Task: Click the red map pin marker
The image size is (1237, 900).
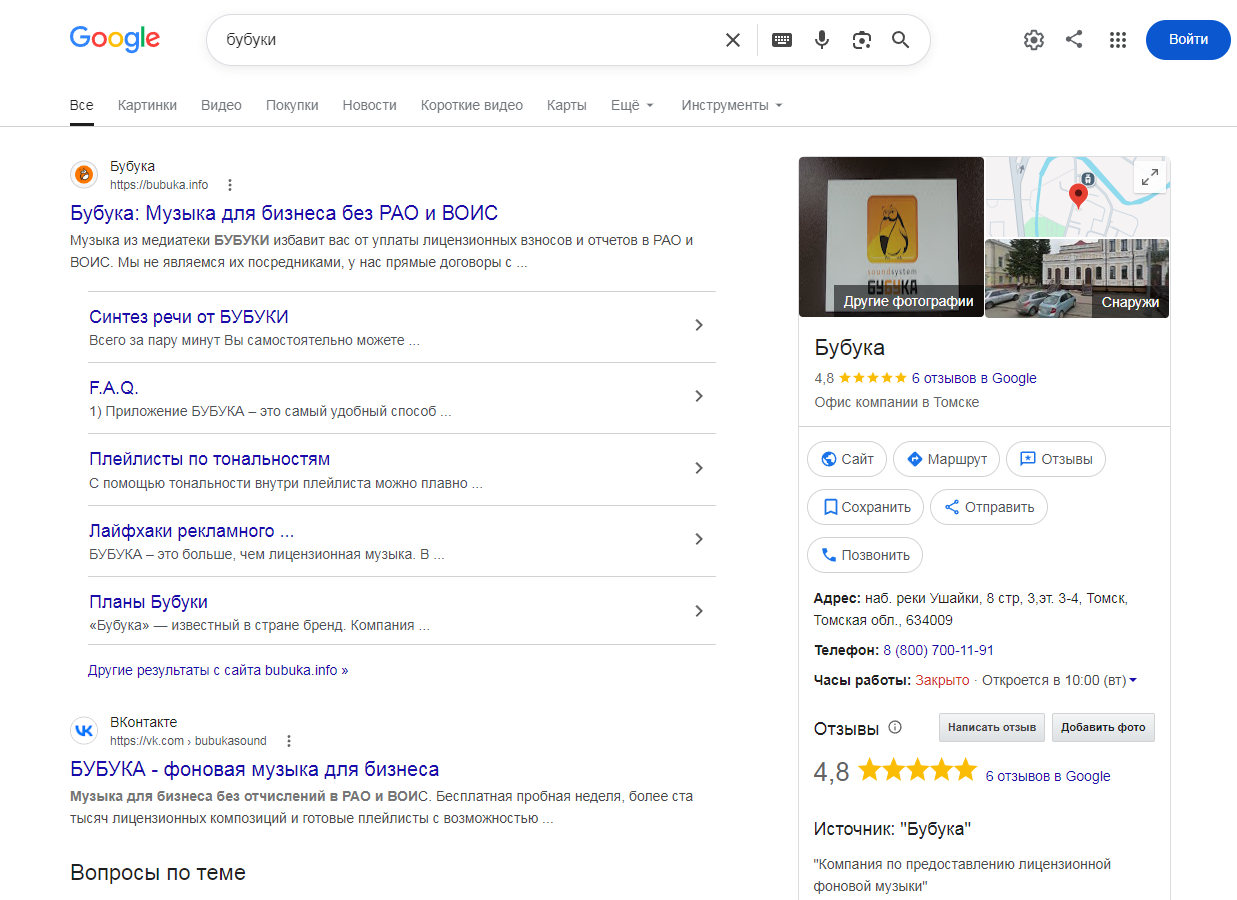Action: (1078, 195)
